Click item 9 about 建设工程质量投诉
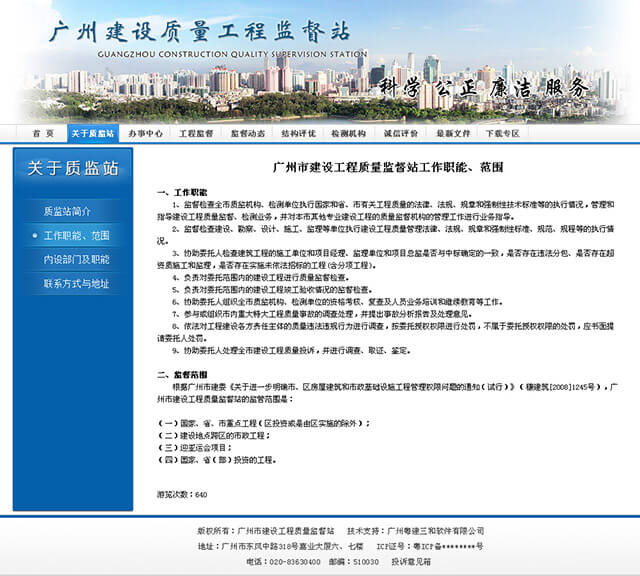The width and height of the screenshot is (640, 576). click(x=291, y=350)
